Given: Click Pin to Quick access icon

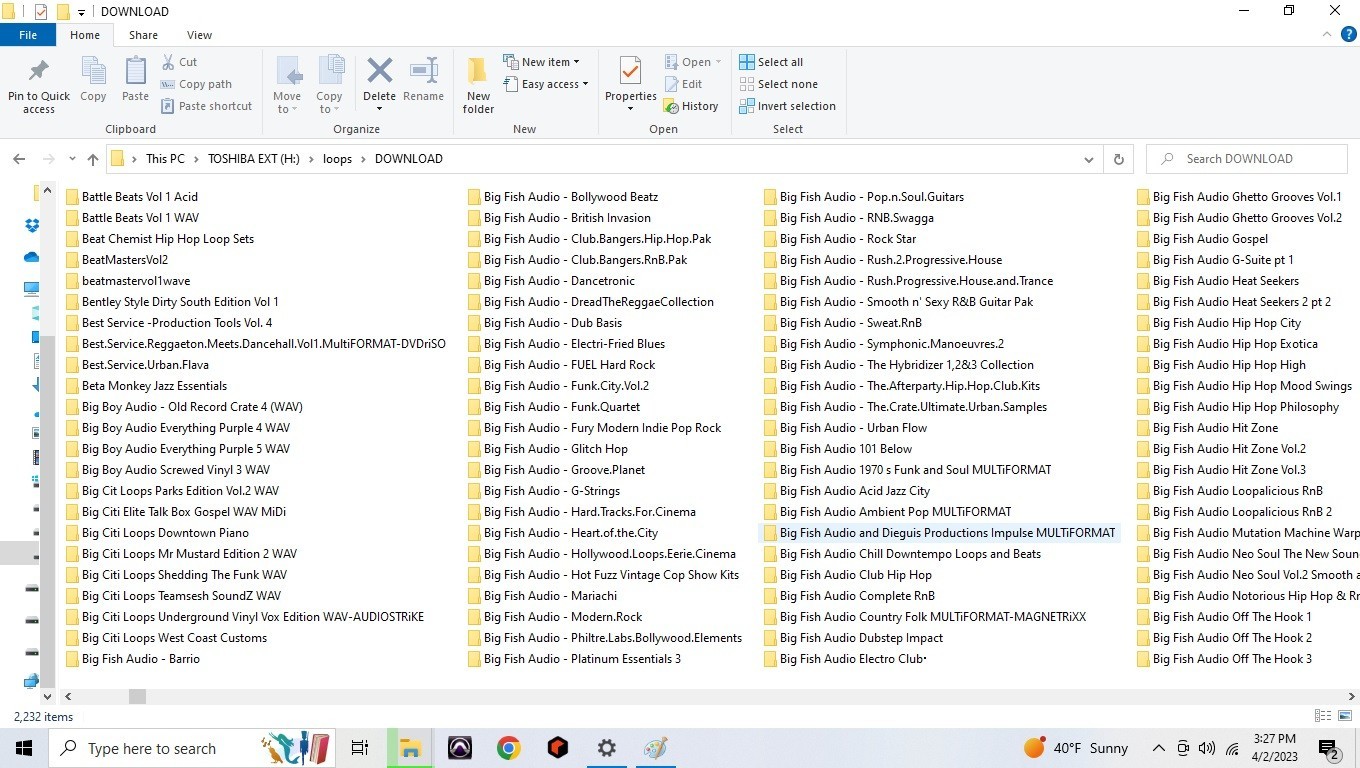Looking at the screenshot, I should click(x=39, y=72).
